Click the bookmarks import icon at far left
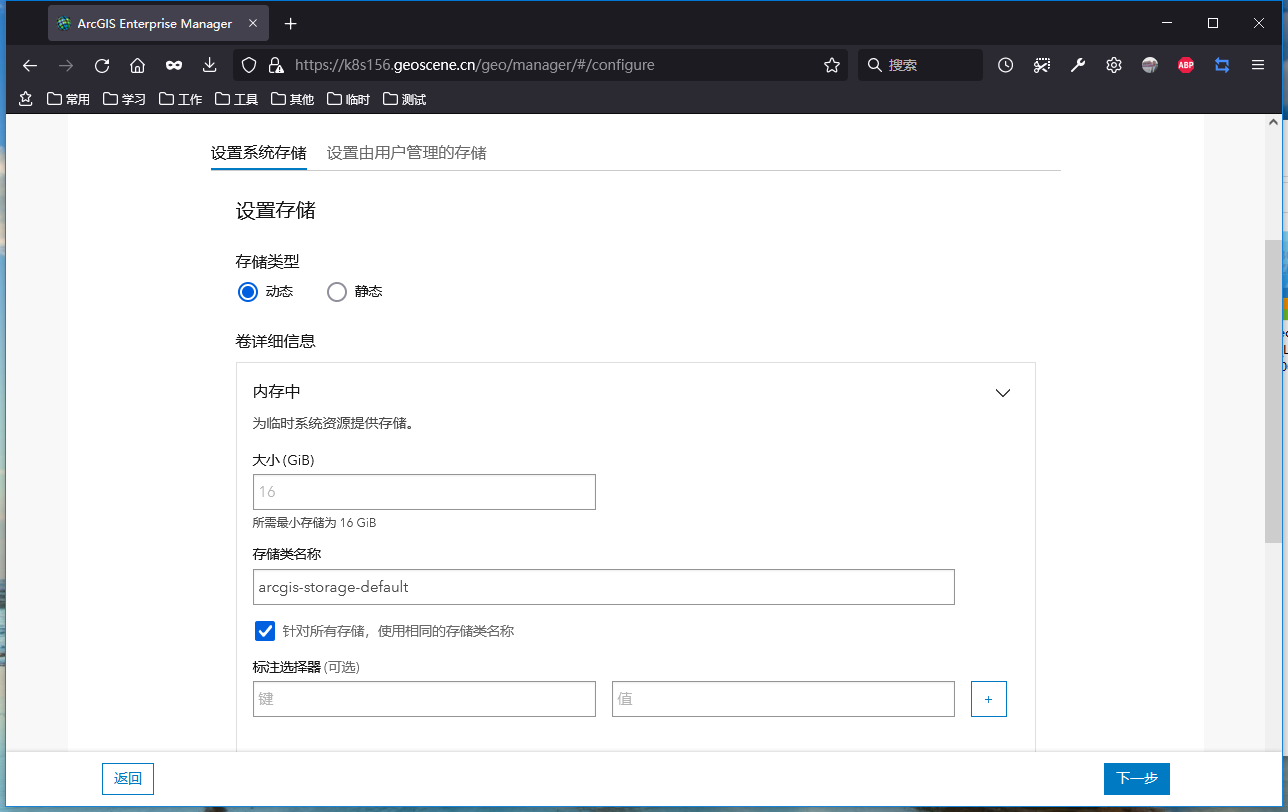Screen dimensions: 1288x812 26,99
